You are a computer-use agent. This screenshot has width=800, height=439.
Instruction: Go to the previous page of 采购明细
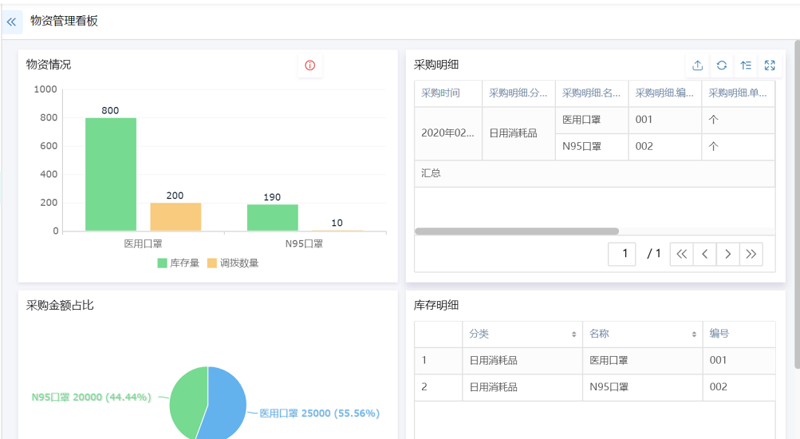pyautogui.click(x=705, y=254)
